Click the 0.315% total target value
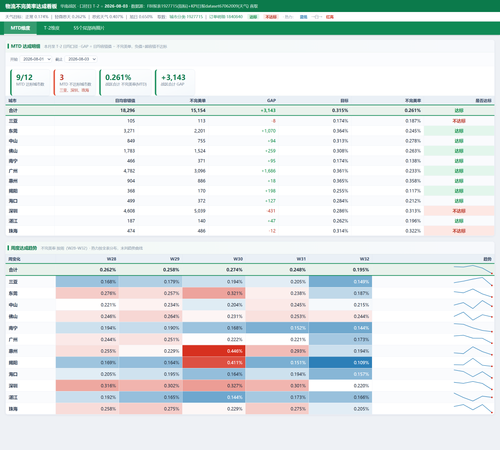This screenshot has width=500, height=450. pos(340,110)
